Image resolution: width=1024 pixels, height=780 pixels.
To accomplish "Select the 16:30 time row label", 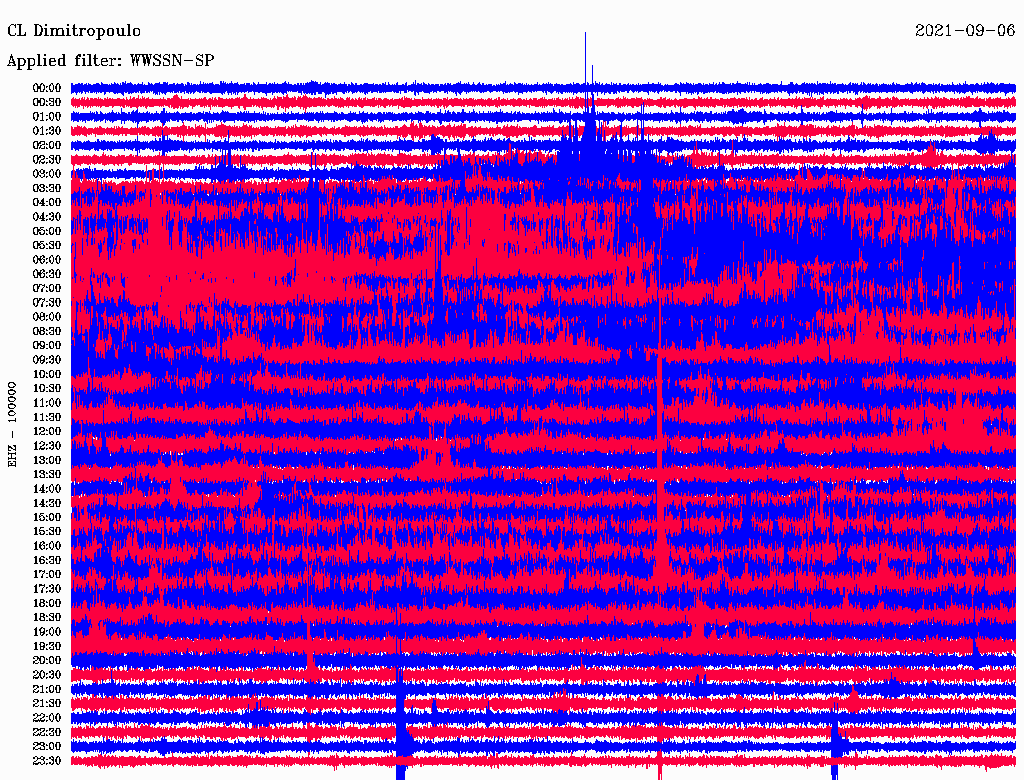I will 47,560.
